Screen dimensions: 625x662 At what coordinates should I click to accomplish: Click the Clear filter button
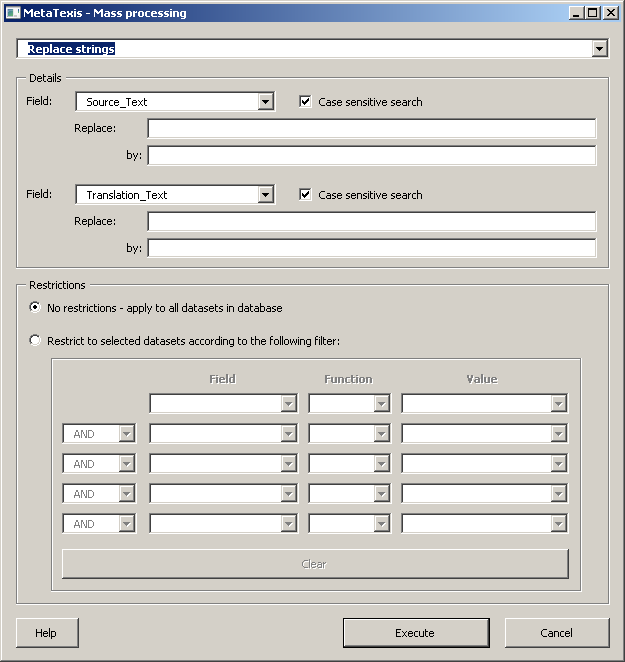315,564
